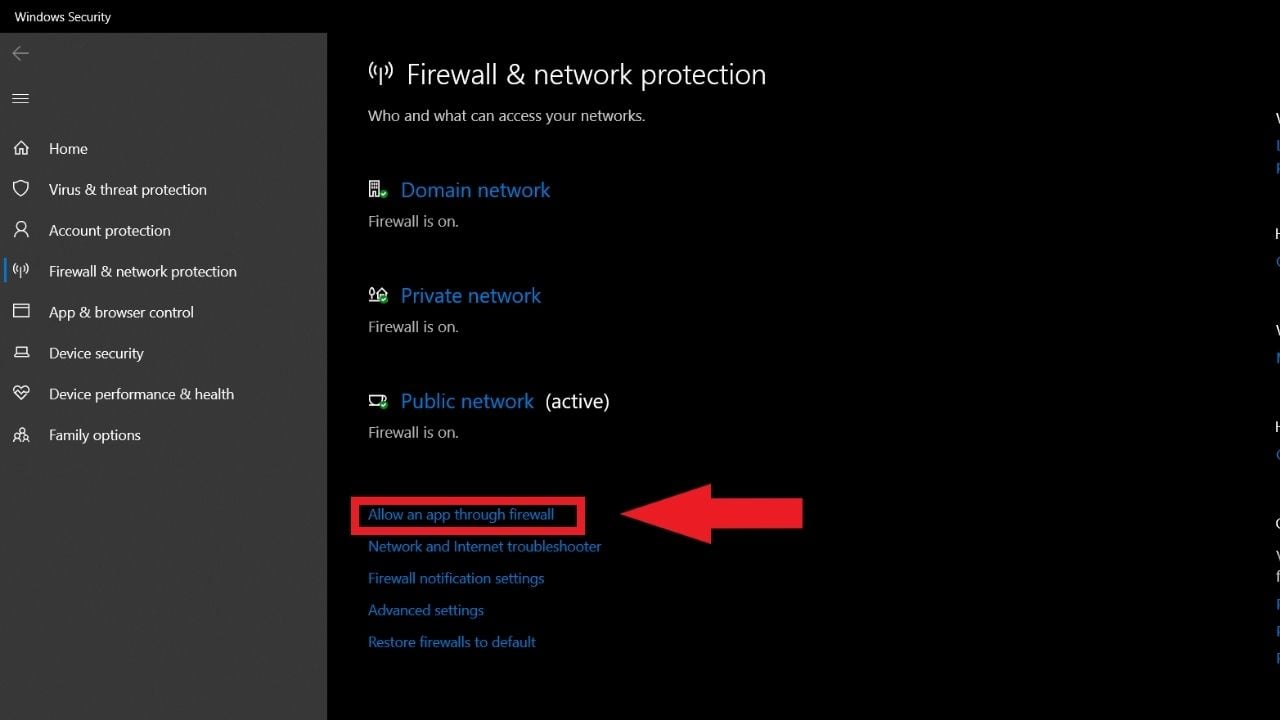Select the App & browser control icon

[22, 312]
